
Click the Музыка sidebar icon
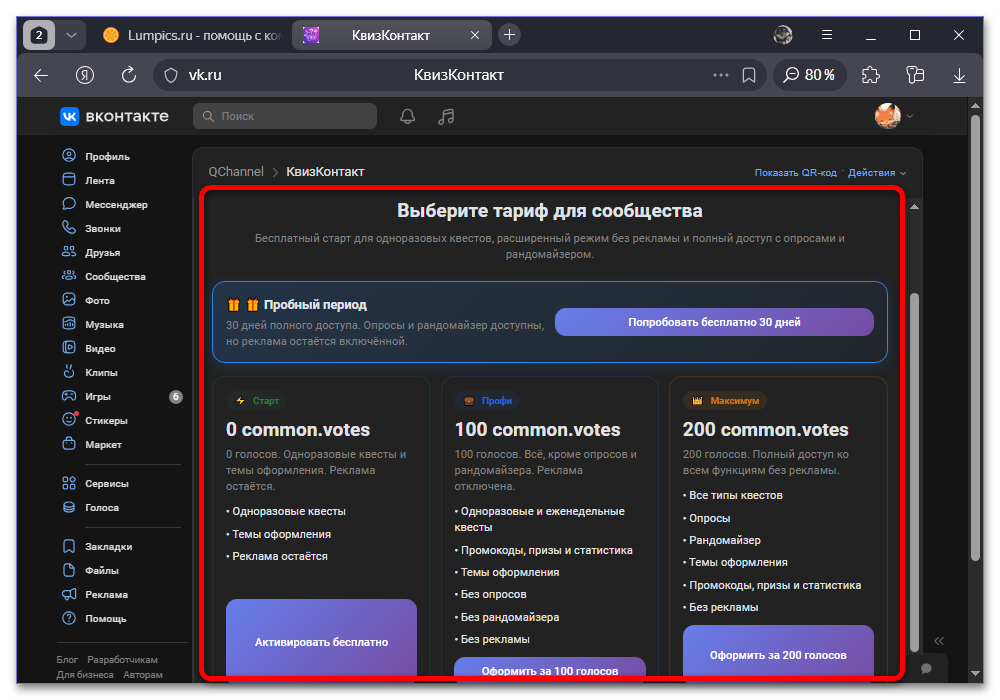click(x=69, y=323)
